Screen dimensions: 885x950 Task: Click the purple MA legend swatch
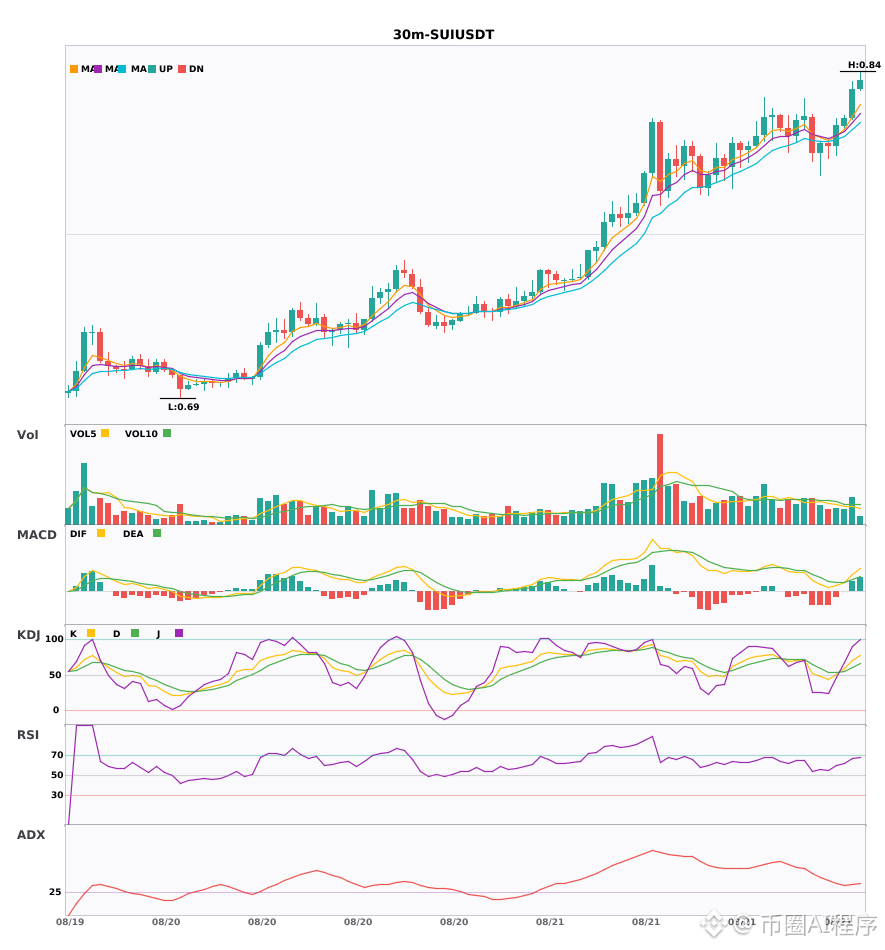click(x=98, y=69)
